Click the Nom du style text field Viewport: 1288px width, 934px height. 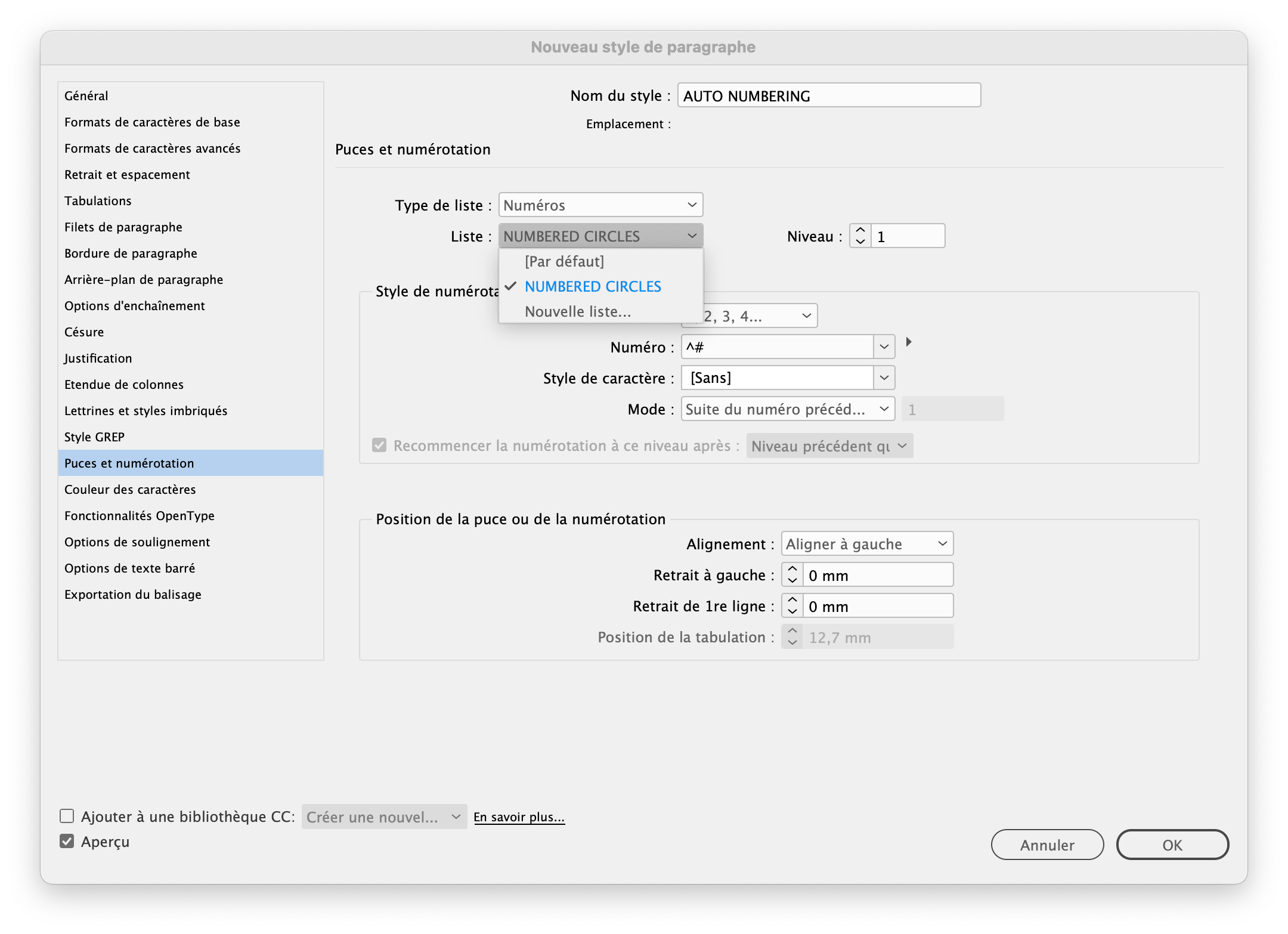tap(829, 95)
